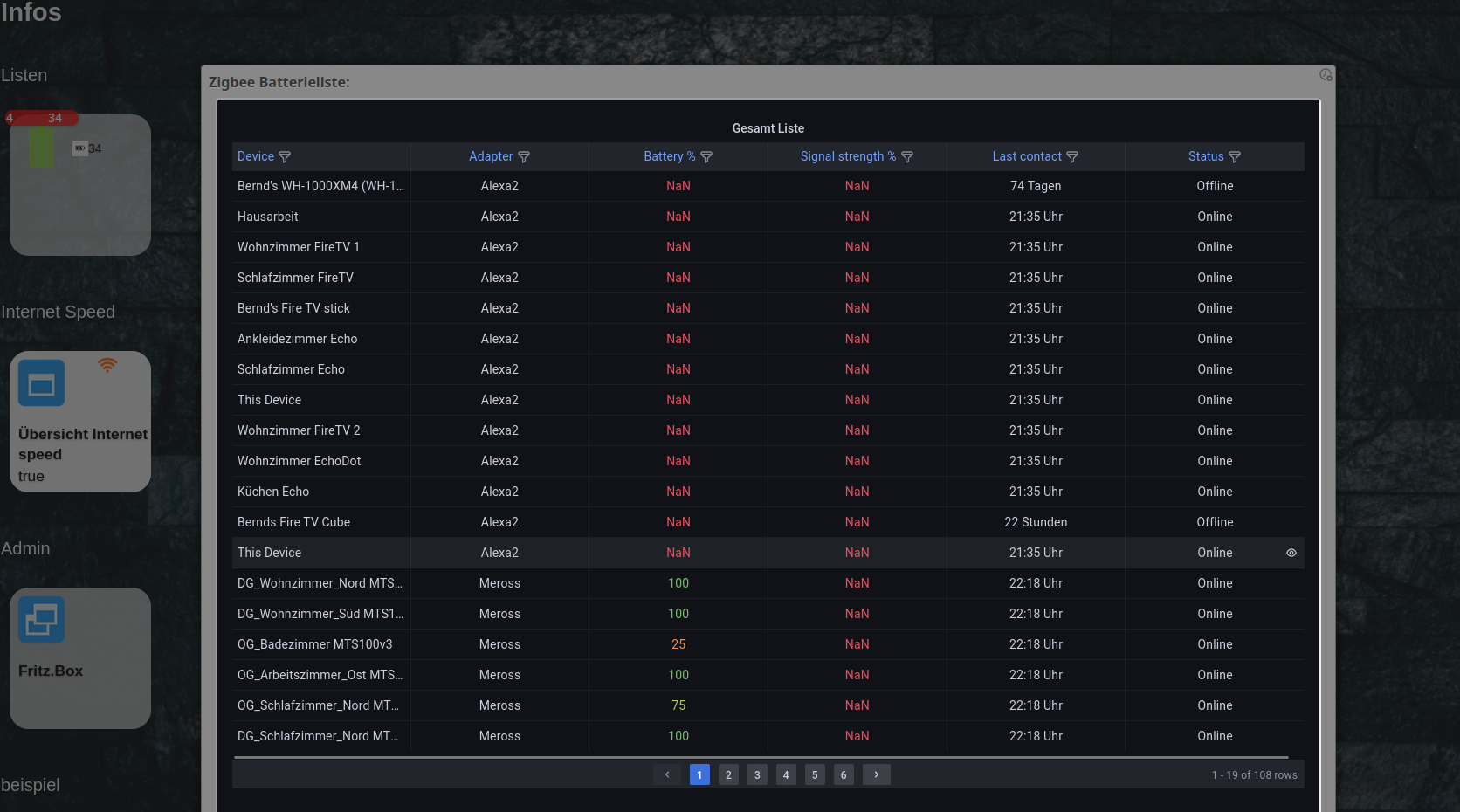
Task: Click the Gesamt Liste table title
Action: pyautogui.click(x=768, y=128)
